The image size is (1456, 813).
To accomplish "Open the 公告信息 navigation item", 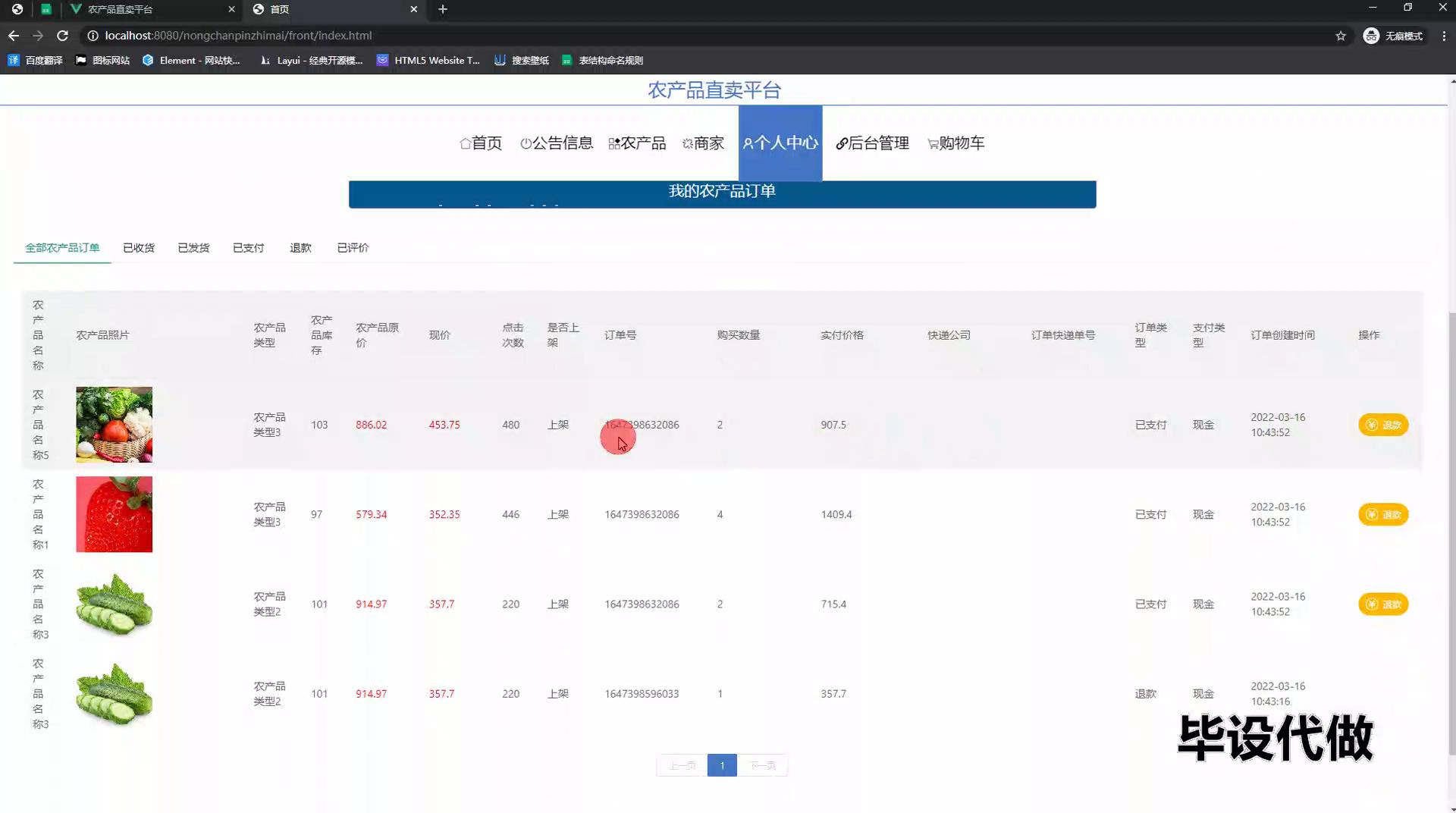I will point(557,143).
